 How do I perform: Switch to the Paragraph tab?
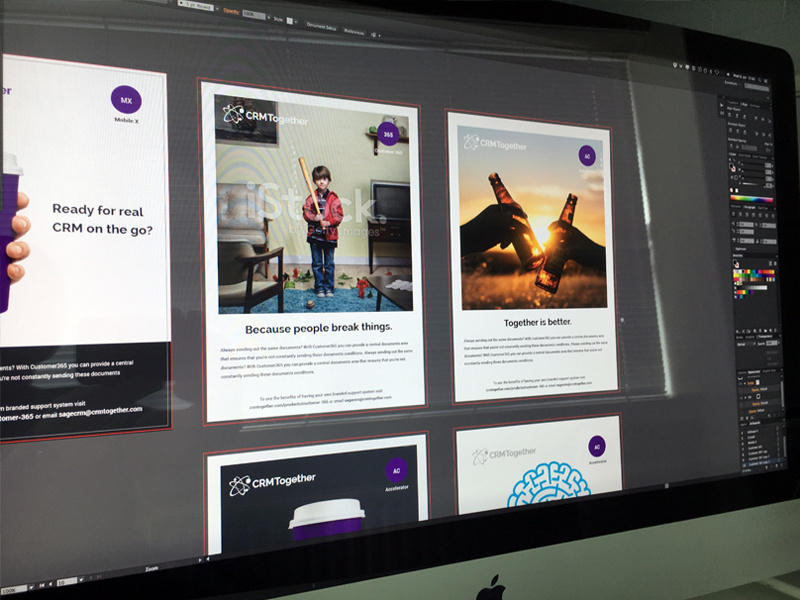749,207
